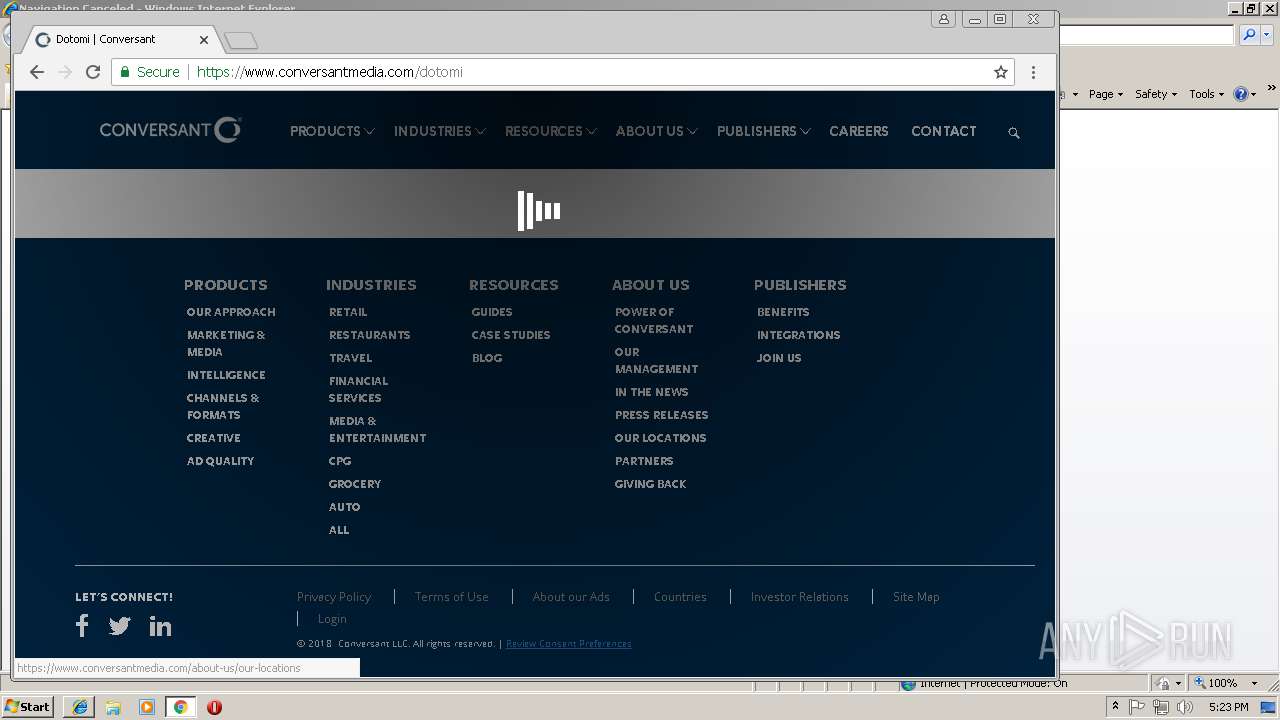Open the IE Help question mark icon
This screenshot has height=720, width=1280.
tap(1241, 94)
